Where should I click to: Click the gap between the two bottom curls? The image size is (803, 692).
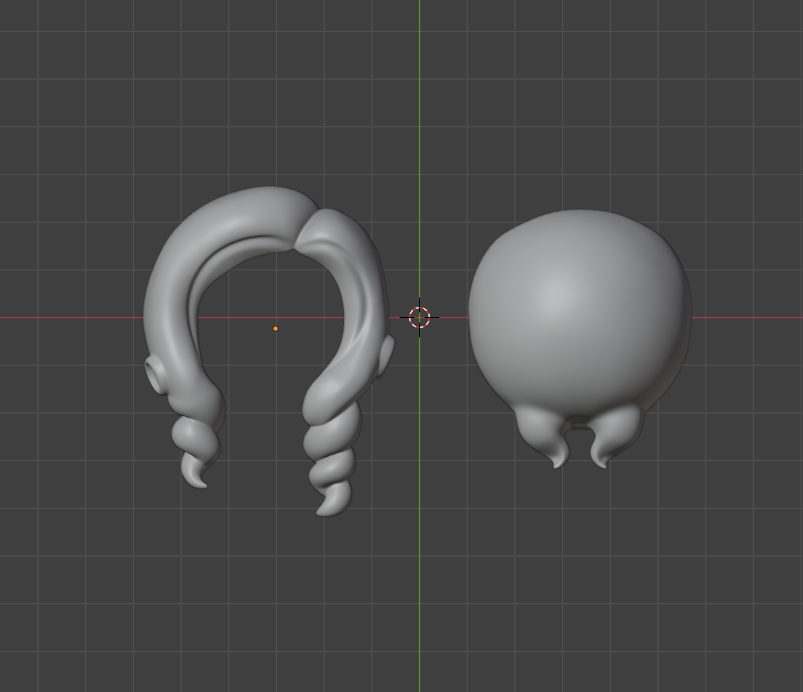[580, 445]
